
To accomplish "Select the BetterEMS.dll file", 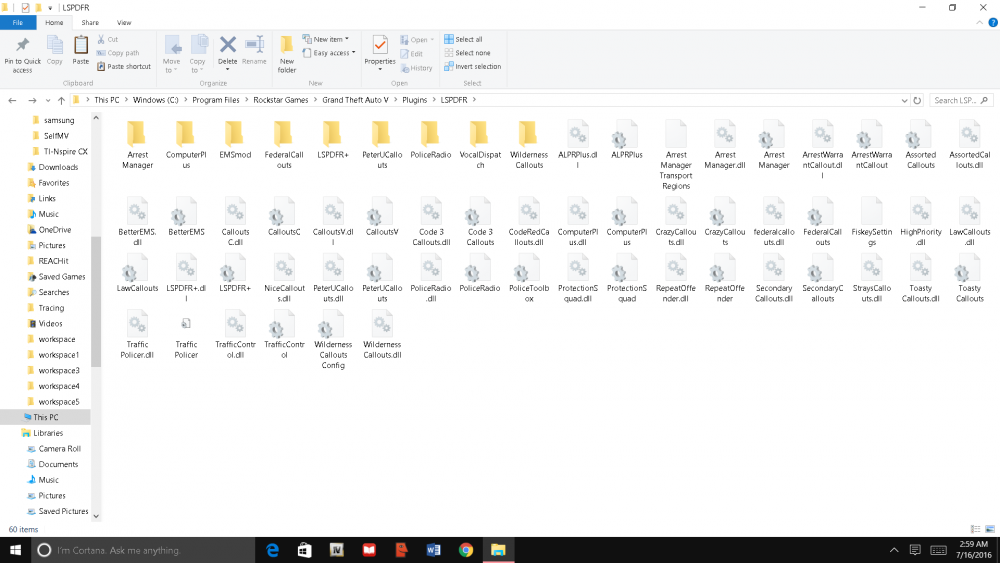I will pos(137,222).
